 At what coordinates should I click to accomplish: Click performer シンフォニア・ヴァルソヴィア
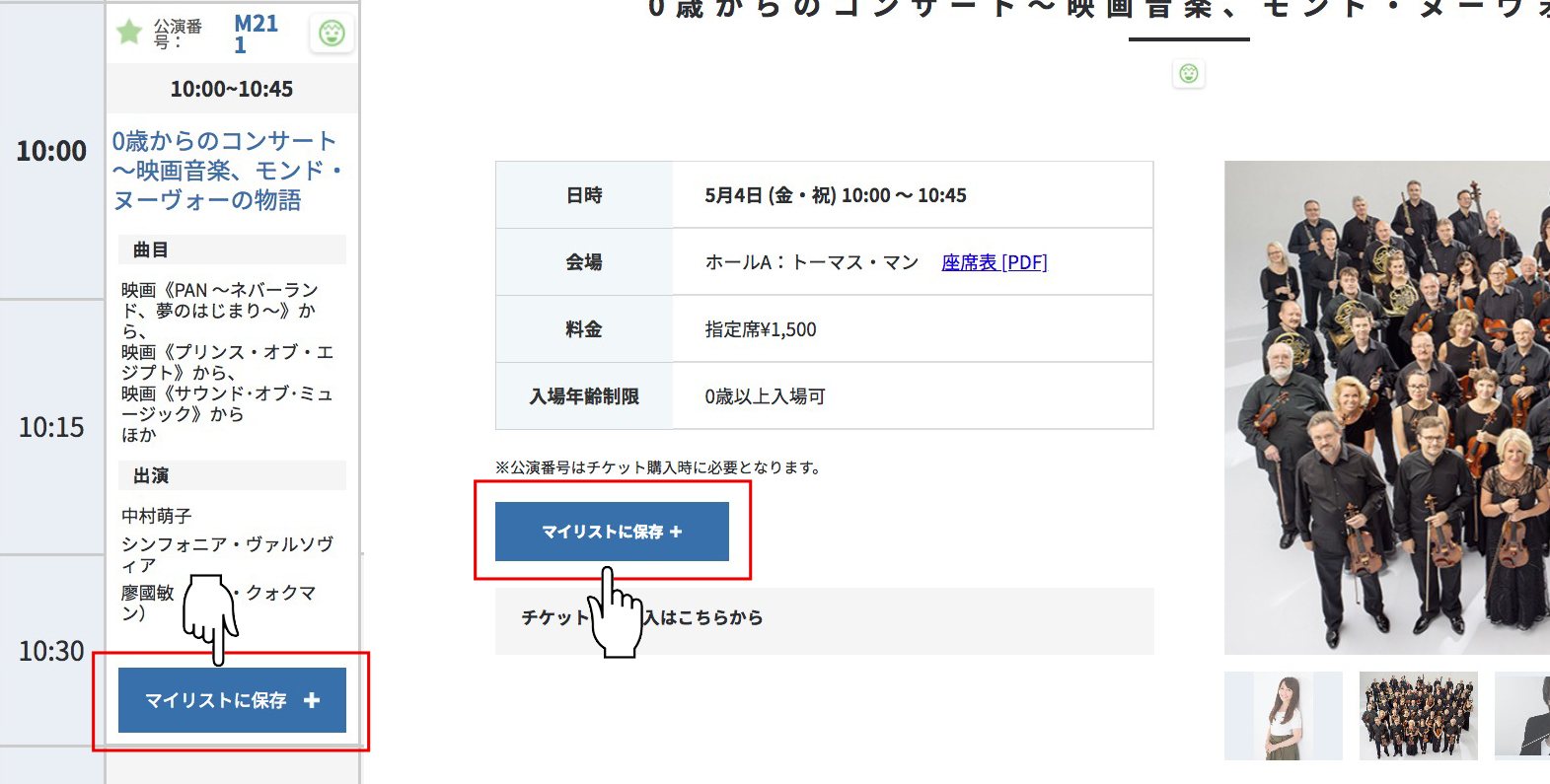click(227, 554)
